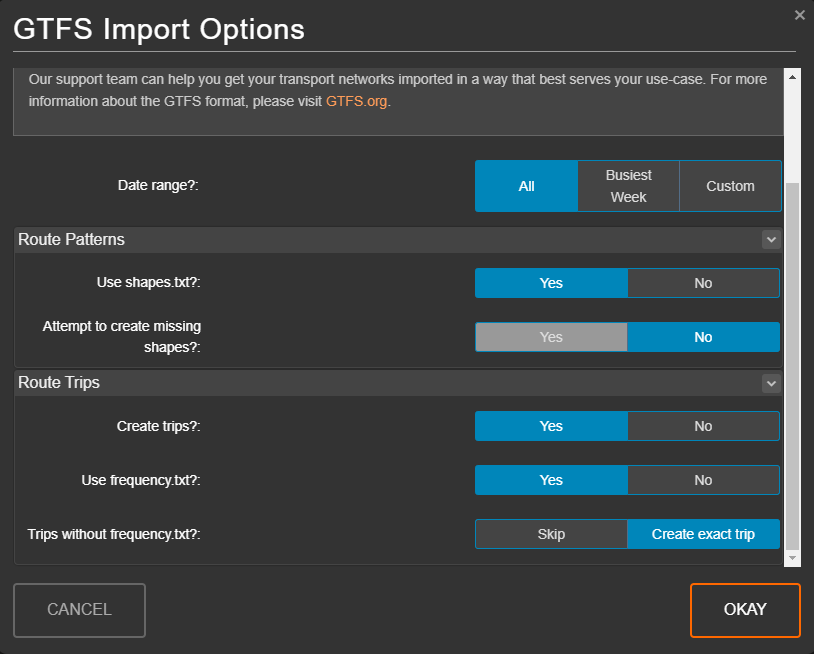814x654 pixels.
Task: Confirm import with the OKAY button
Action: pyautogui.click(x=745, y=610)
